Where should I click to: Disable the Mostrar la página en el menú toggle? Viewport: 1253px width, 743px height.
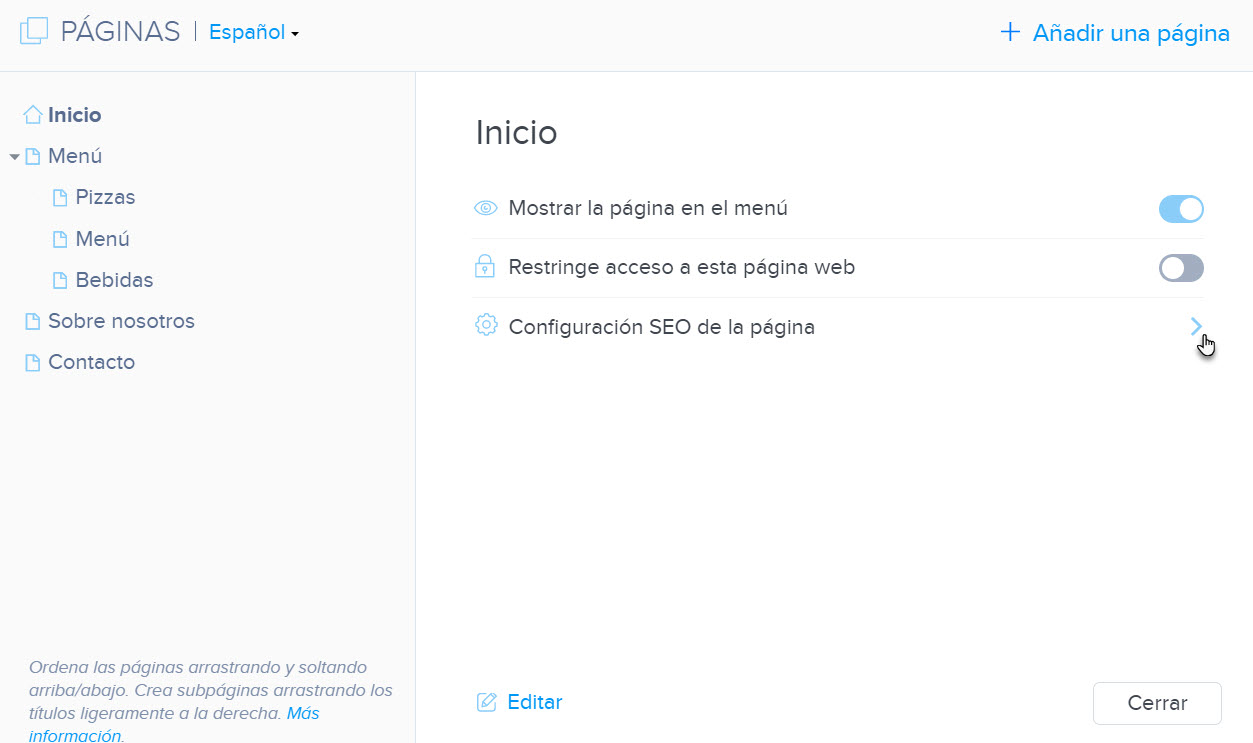(1181, 209)
